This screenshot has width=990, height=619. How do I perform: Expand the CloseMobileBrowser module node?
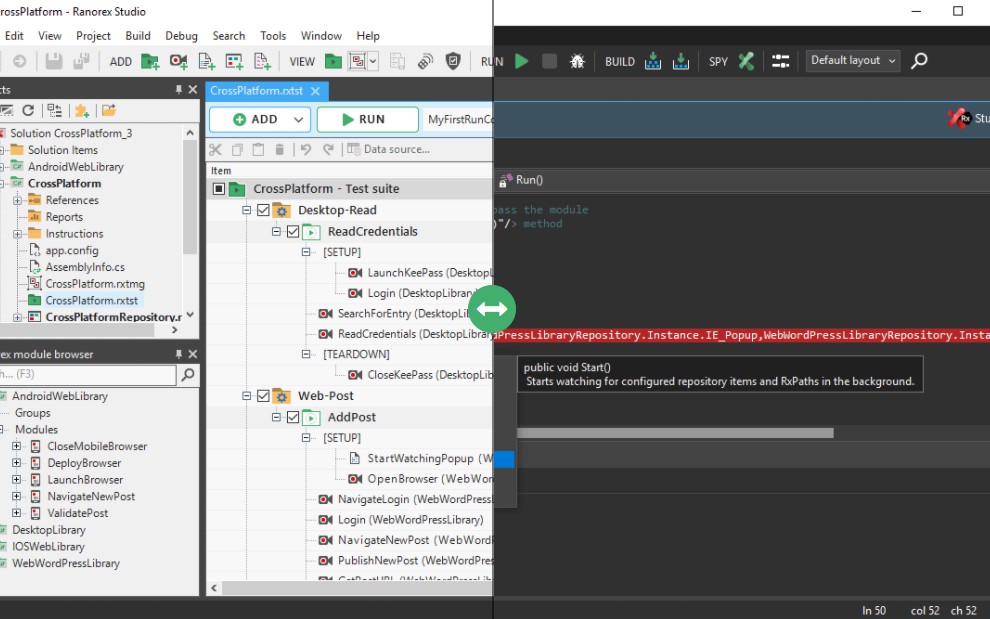(17, 447)
